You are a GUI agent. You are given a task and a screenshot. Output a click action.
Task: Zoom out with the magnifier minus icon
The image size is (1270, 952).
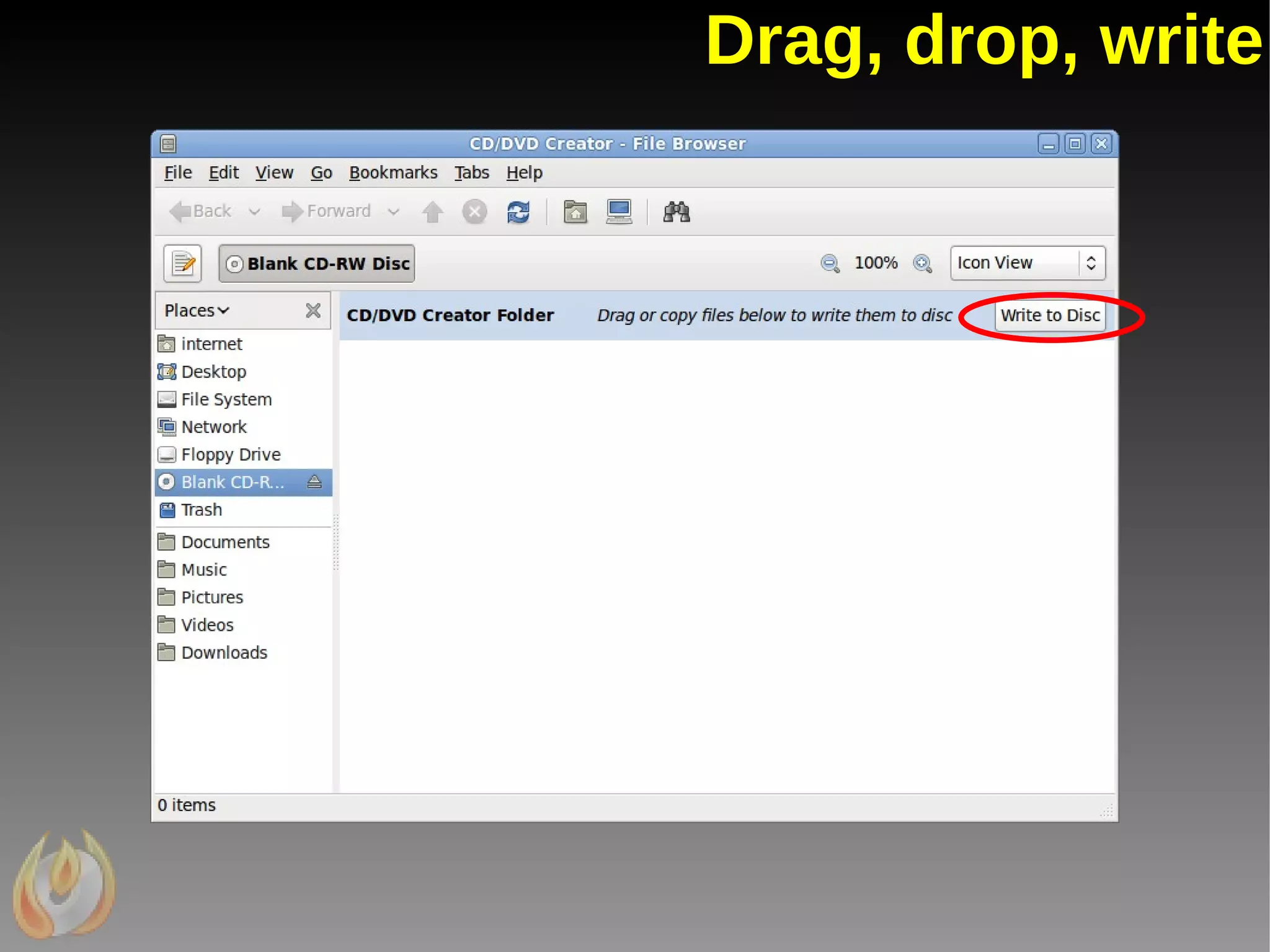point(830,264)
